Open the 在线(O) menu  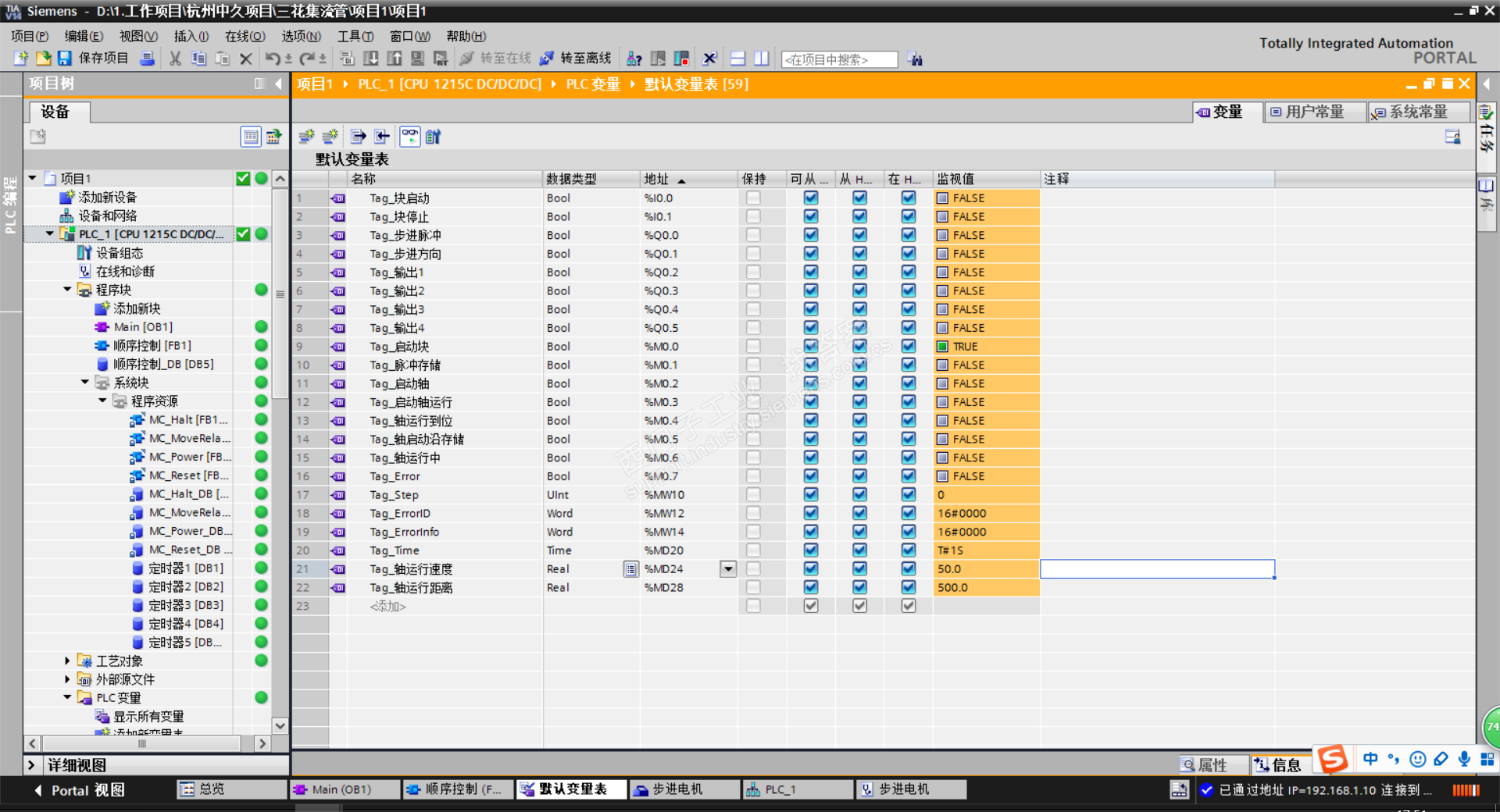[245, 37]
